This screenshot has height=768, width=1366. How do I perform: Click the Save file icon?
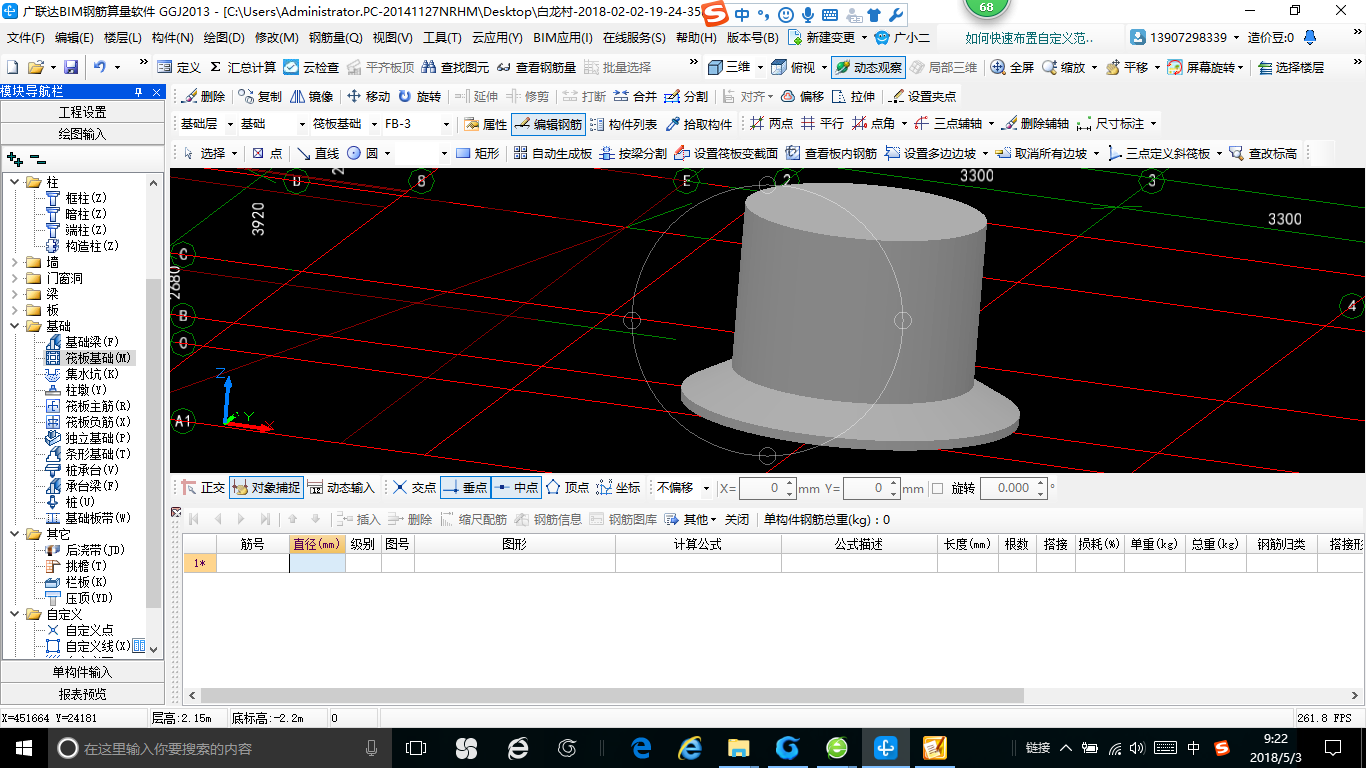71,67
